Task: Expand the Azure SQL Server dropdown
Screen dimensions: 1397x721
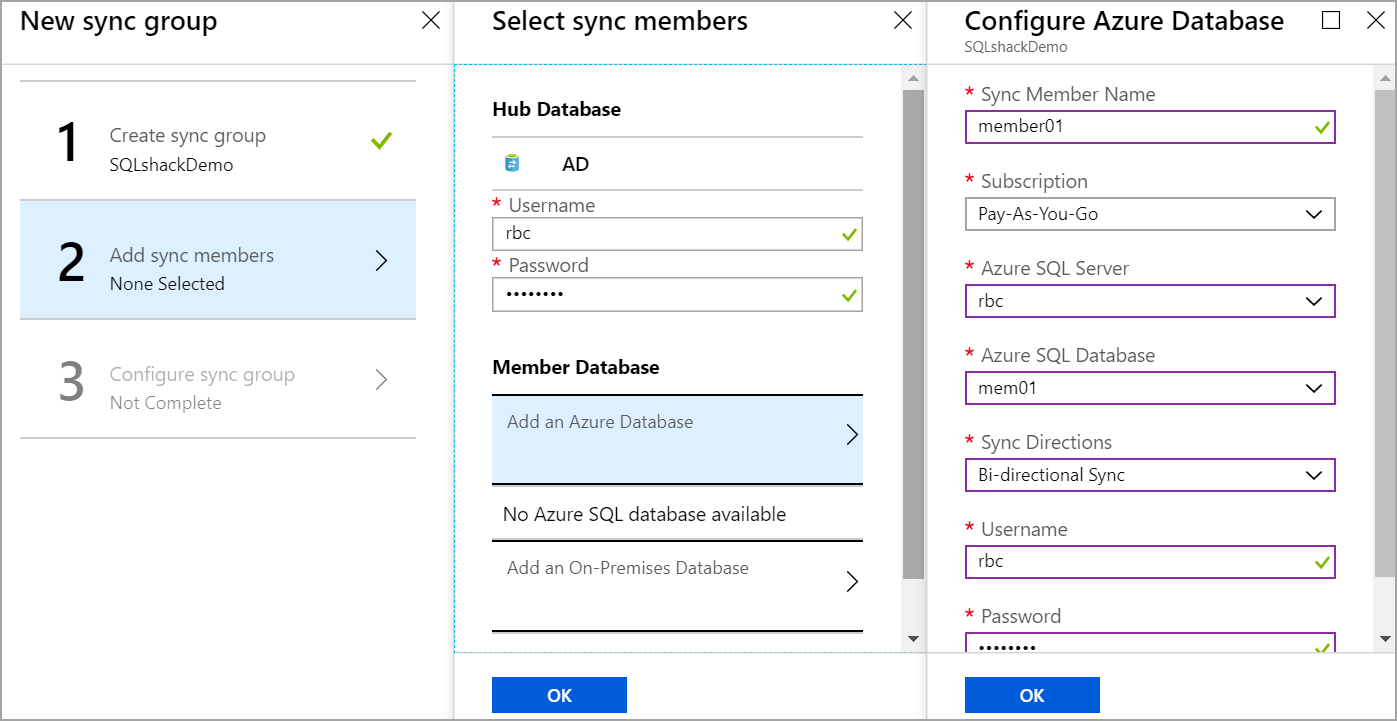Action: pos(1149,301)
